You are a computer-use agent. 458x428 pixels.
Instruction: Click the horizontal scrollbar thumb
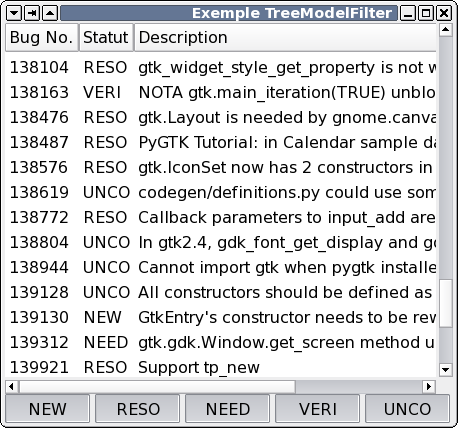[157, 387]
